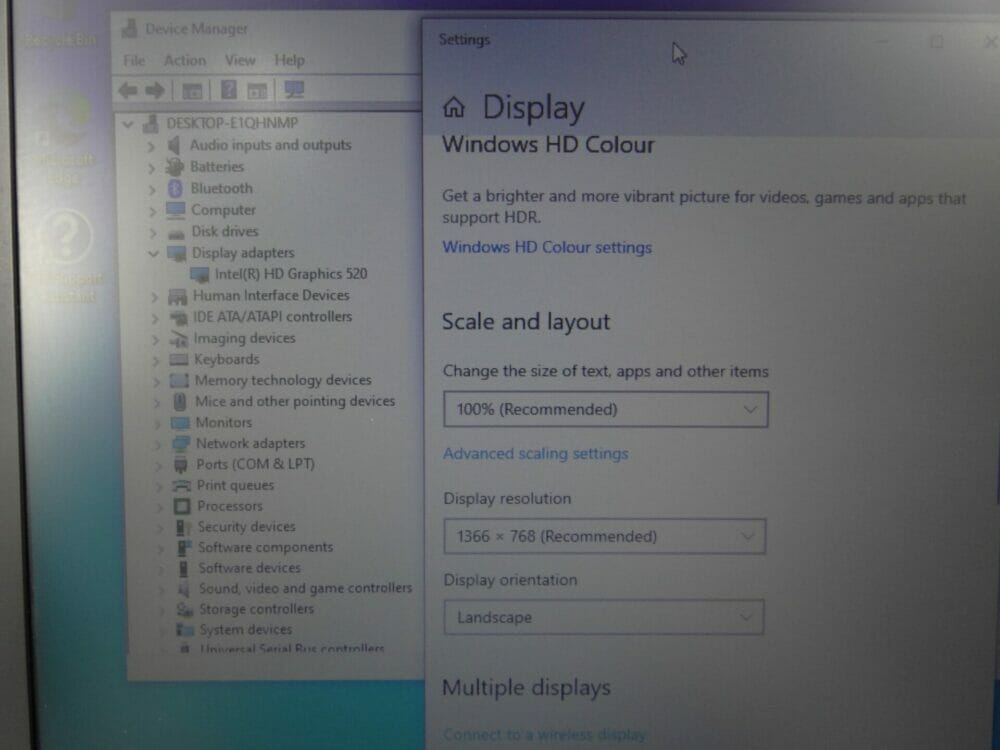The height and width of the screenshot is (750, 1000).
Task: Click Connect to a wireless display link
Action: [x=544, y=735]
